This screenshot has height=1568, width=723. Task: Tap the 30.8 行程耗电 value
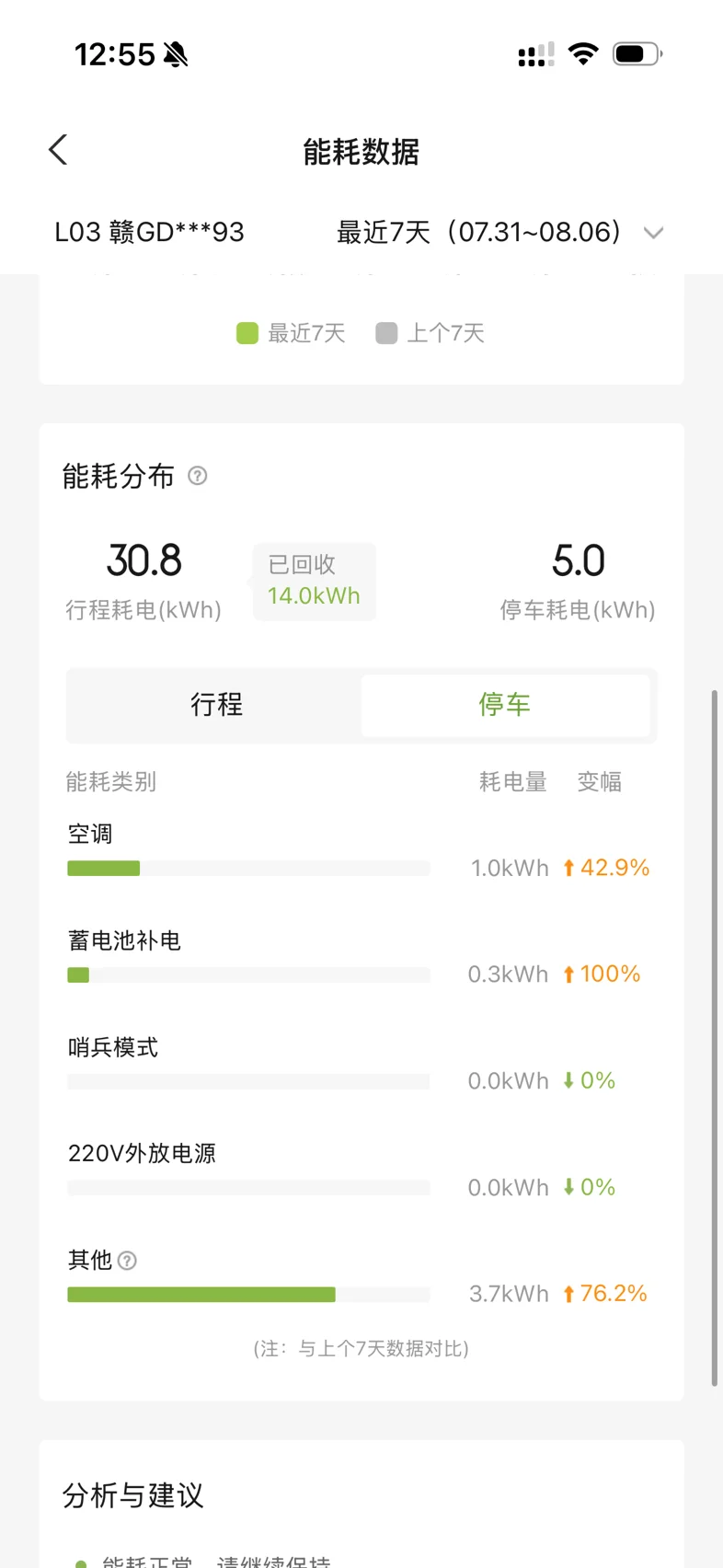coord(144,560)
